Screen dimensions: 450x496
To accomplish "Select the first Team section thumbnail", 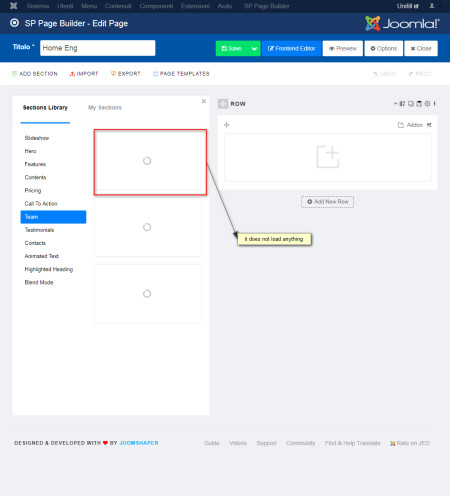I will point(150,162).
